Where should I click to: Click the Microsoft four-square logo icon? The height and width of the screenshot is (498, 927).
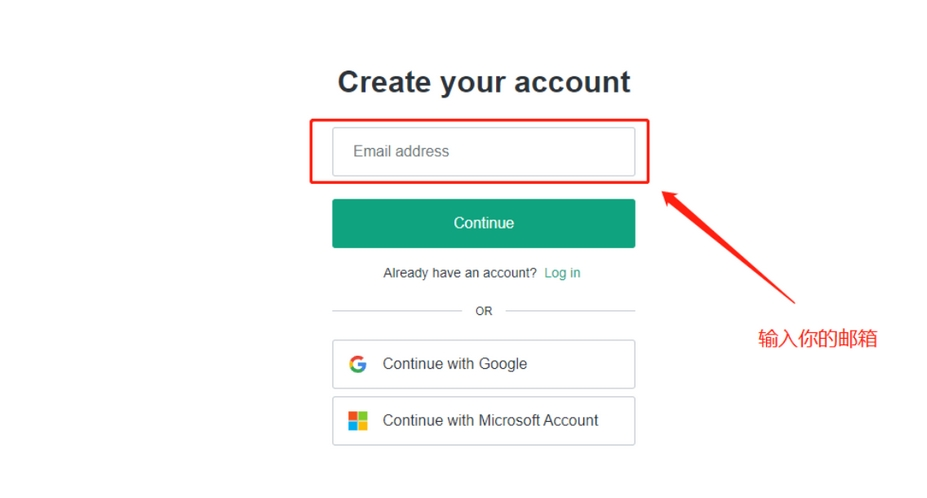pyautogui.click(x=357, y=421)
